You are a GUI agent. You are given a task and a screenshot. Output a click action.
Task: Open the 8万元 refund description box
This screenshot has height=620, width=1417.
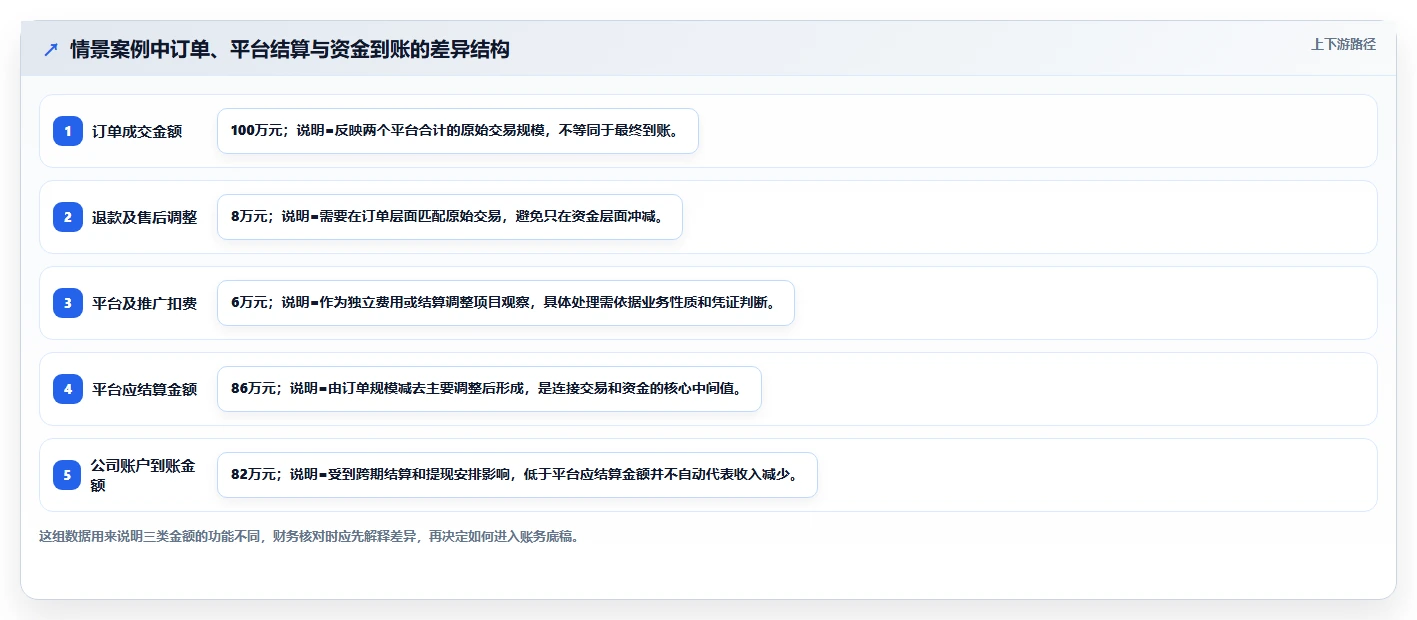[450, 217]
